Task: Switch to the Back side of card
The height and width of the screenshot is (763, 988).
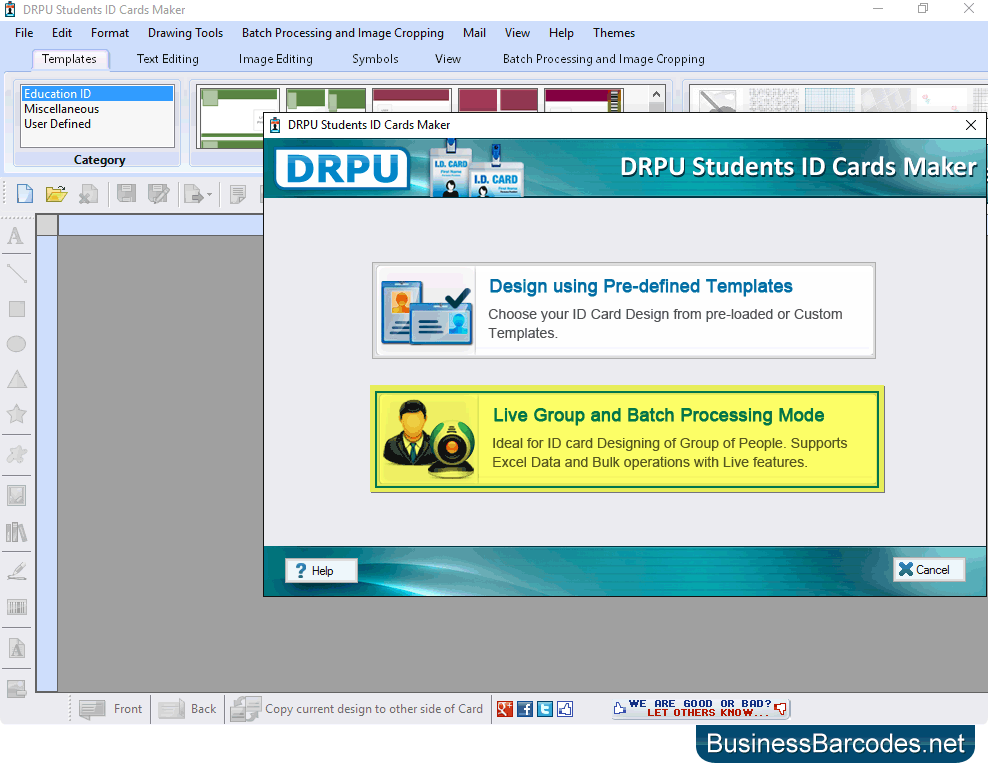Action: click(186, 708)
